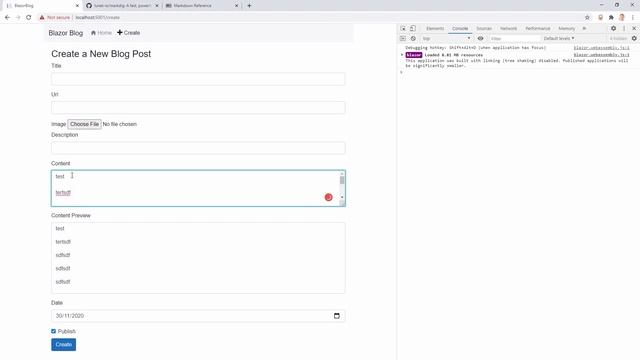The width and height of the screenshot is (640, 360).
Task: Open console settings gear icon
Action: point(634,38)
